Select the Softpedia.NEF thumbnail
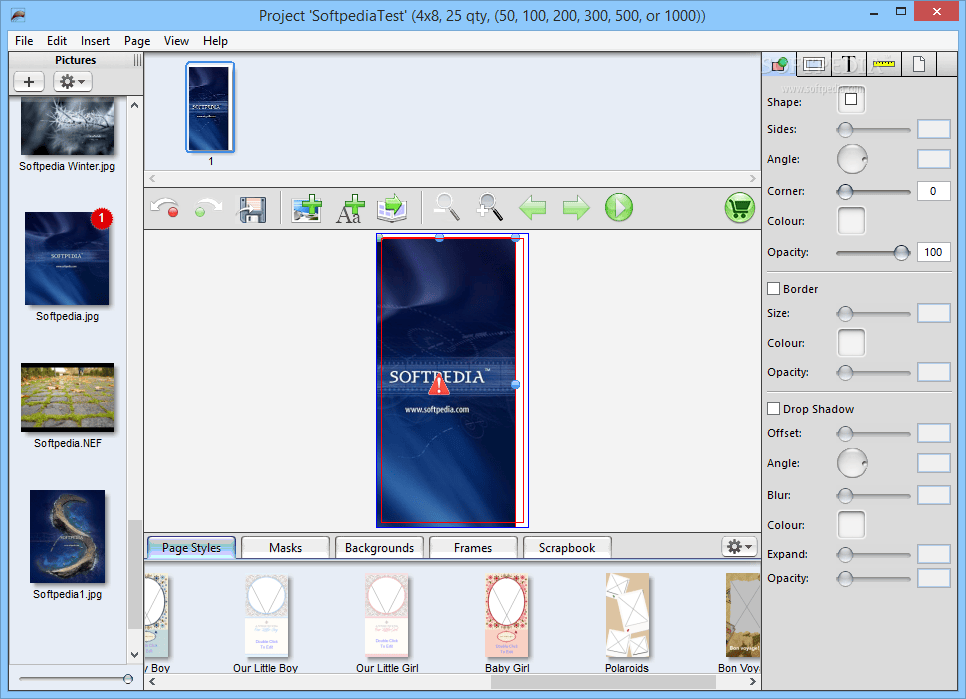Viewport: 966px width, 699px height. [x=67, y=397]
